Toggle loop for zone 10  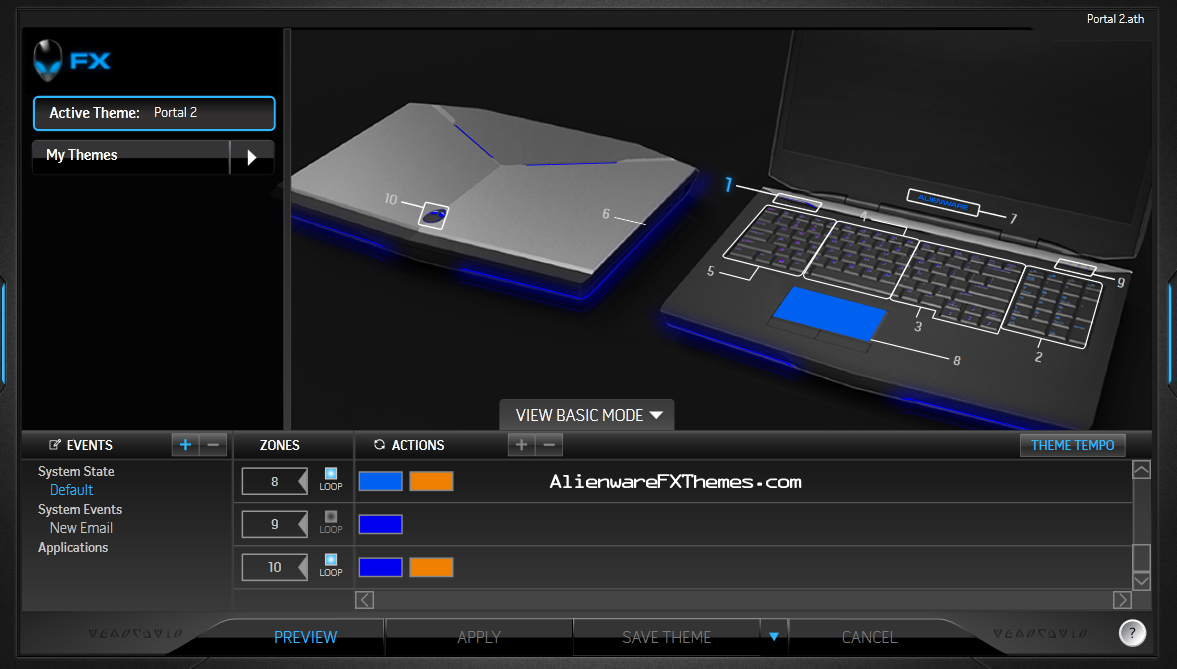click(330, 559)
